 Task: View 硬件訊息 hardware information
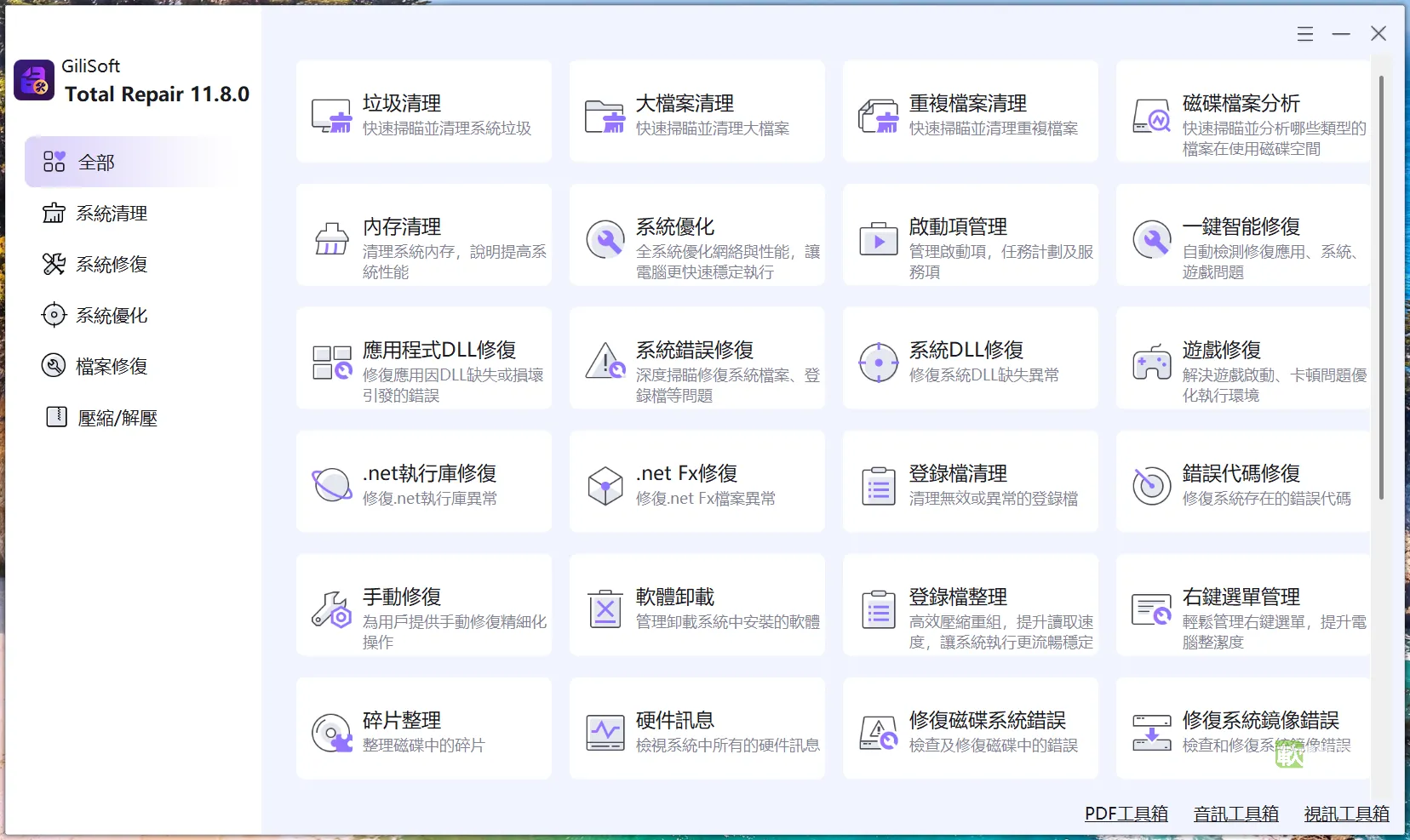(696, 729)
